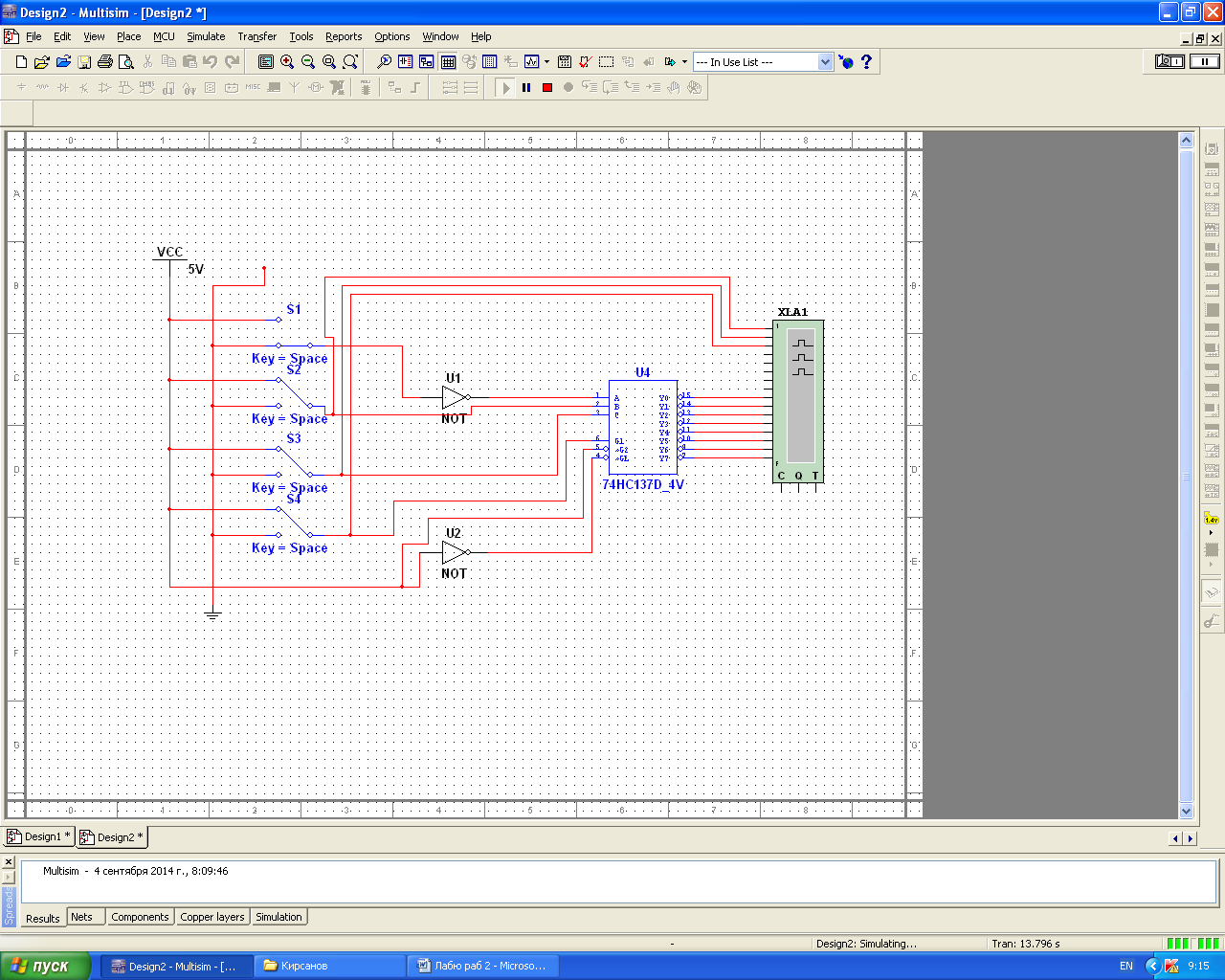The height and width of the screenshot is (980, 1225).
Task: Toggle the simulation pause switch
Action: [1205, 61]
